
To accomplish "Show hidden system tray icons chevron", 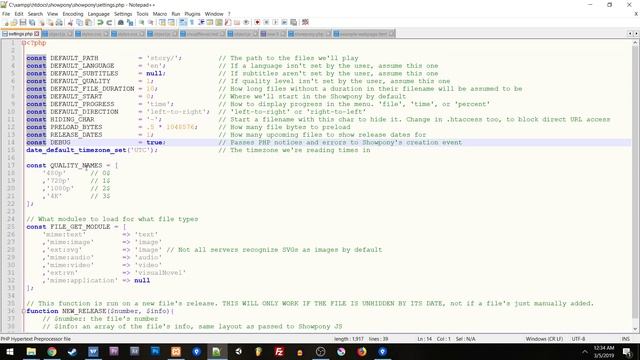I will (x=584, y=351).
